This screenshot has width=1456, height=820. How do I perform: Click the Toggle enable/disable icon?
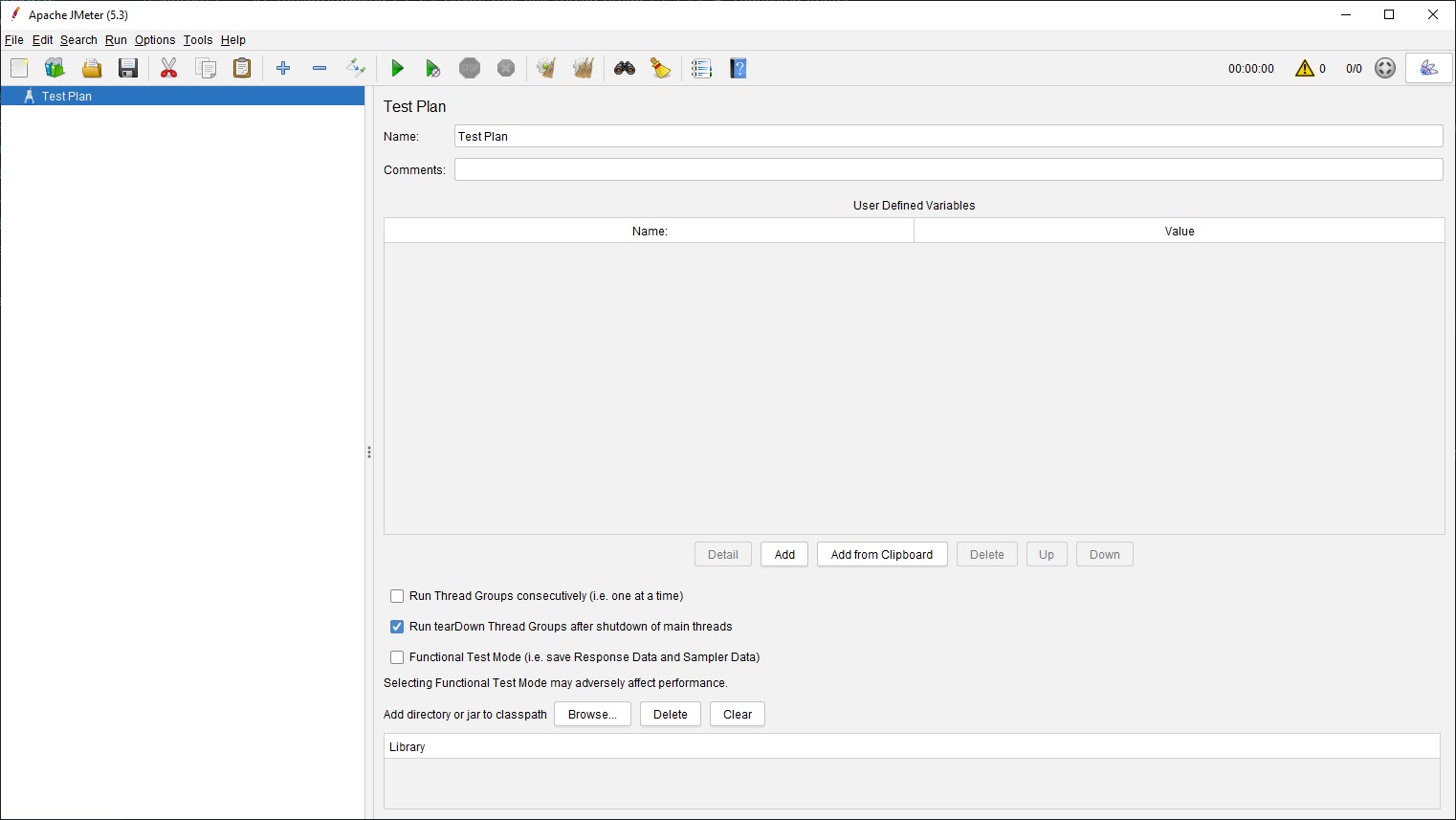356,68
